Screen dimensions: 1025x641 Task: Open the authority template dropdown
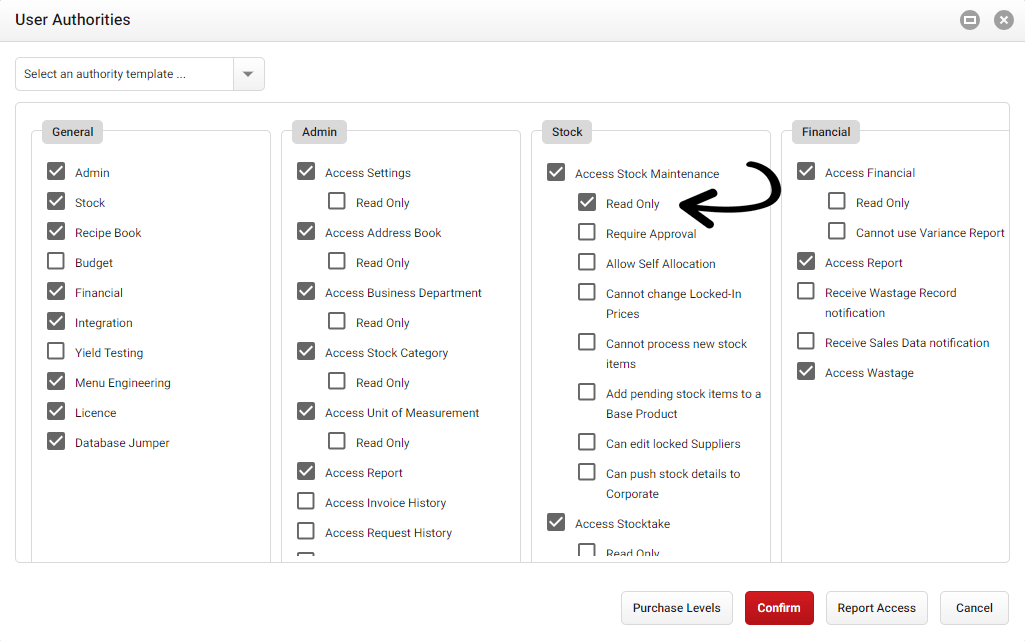pos(248,74)
